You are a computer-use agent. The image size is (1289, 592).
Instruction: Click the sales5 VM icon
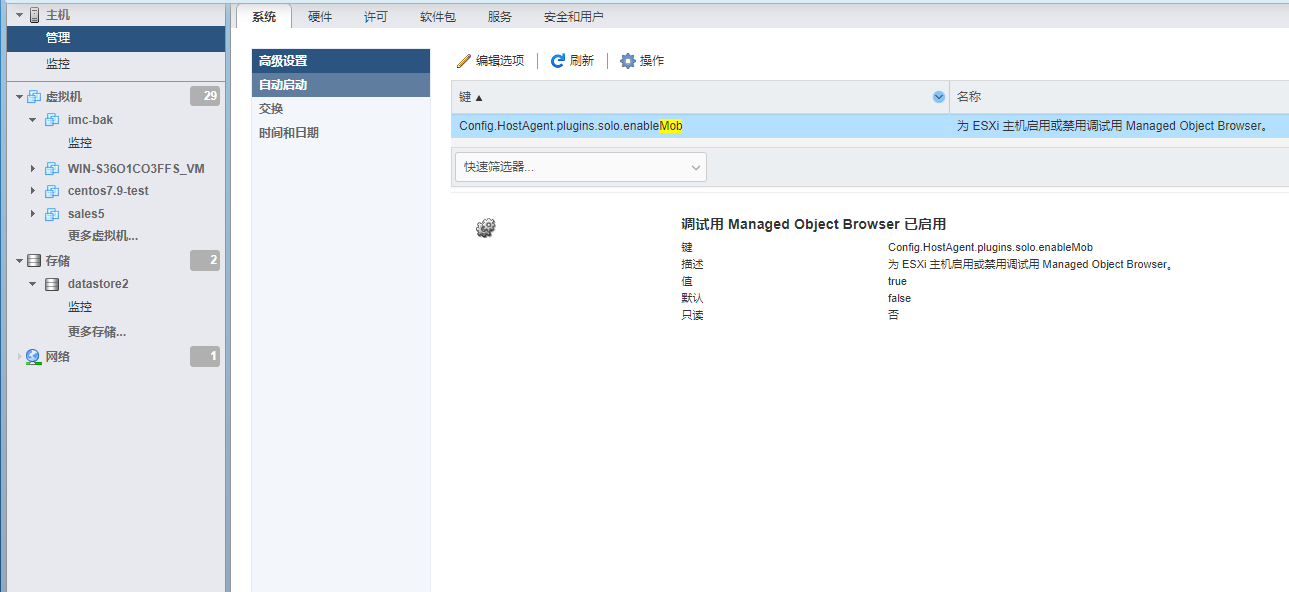[x=52, y=214]
